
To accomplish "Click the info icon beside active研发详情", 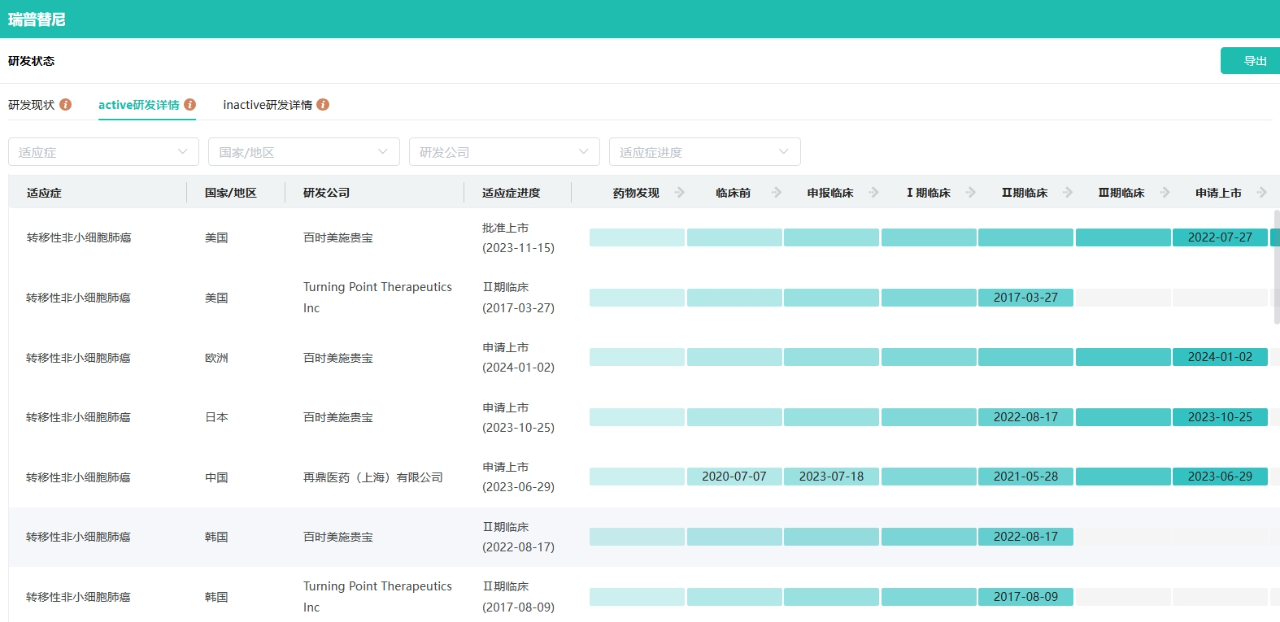I will tap(190, 105).
